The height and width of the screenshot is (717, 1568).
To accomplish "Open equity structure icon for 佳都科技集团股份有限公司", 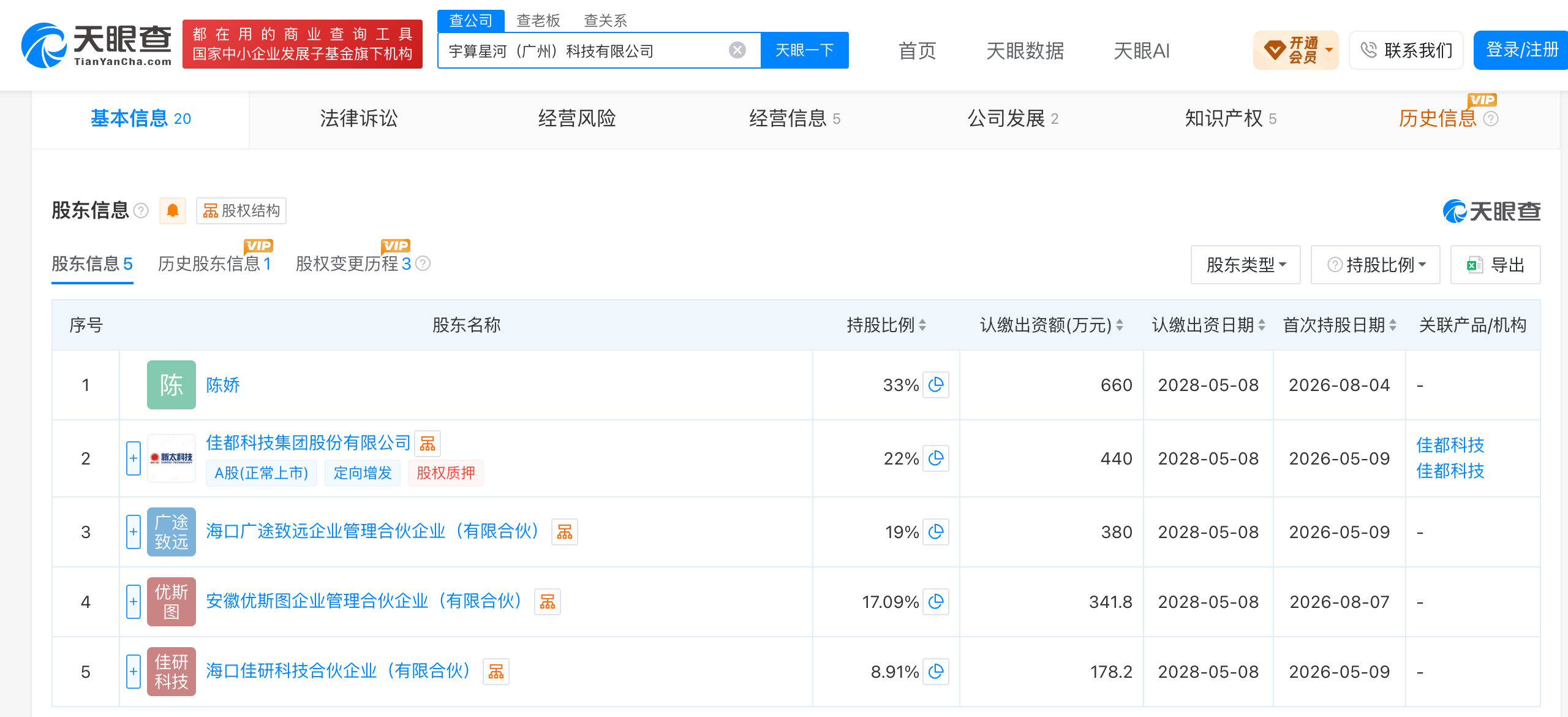I will tap(428, 443).
